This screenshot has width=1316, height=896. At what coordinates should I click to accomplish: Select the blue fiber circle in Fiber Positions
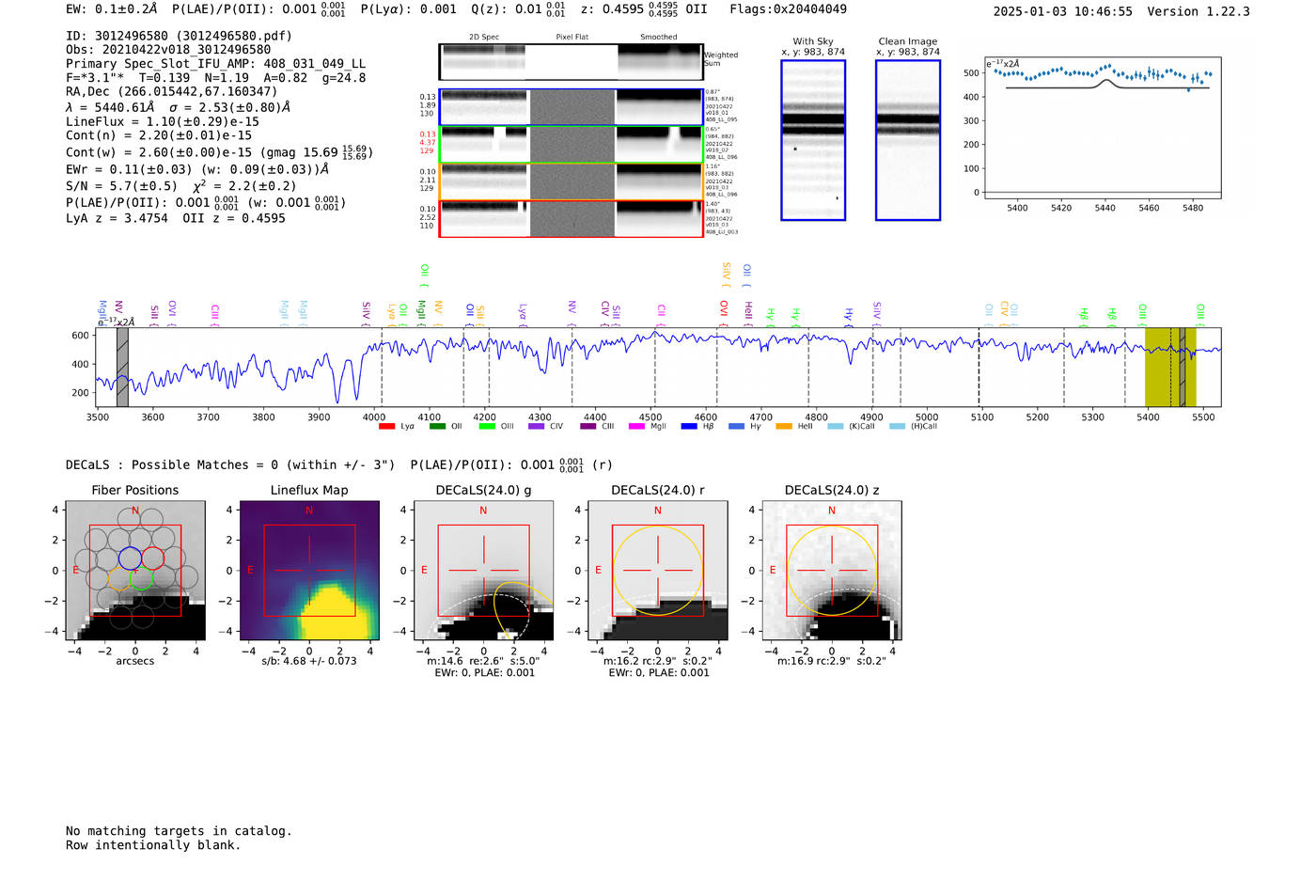[x=130, y=558]
